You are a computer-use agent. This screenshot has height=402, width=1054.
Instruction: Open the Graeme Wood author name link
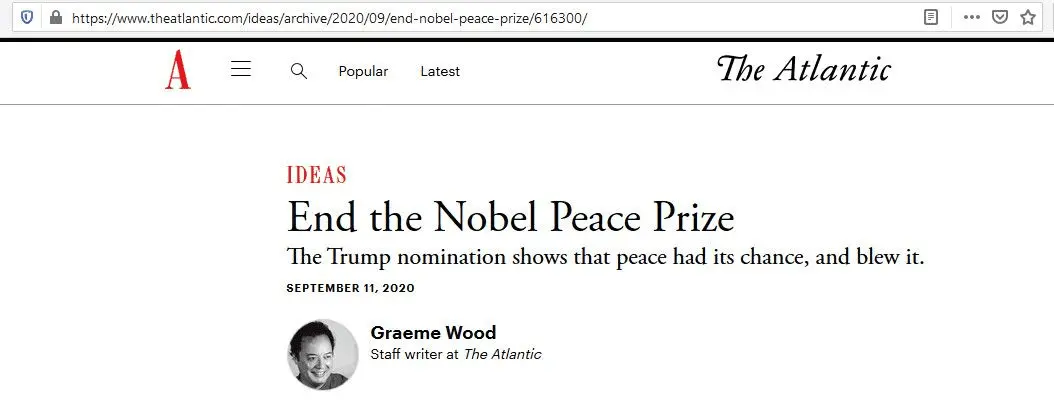click(x=433, y=333)
